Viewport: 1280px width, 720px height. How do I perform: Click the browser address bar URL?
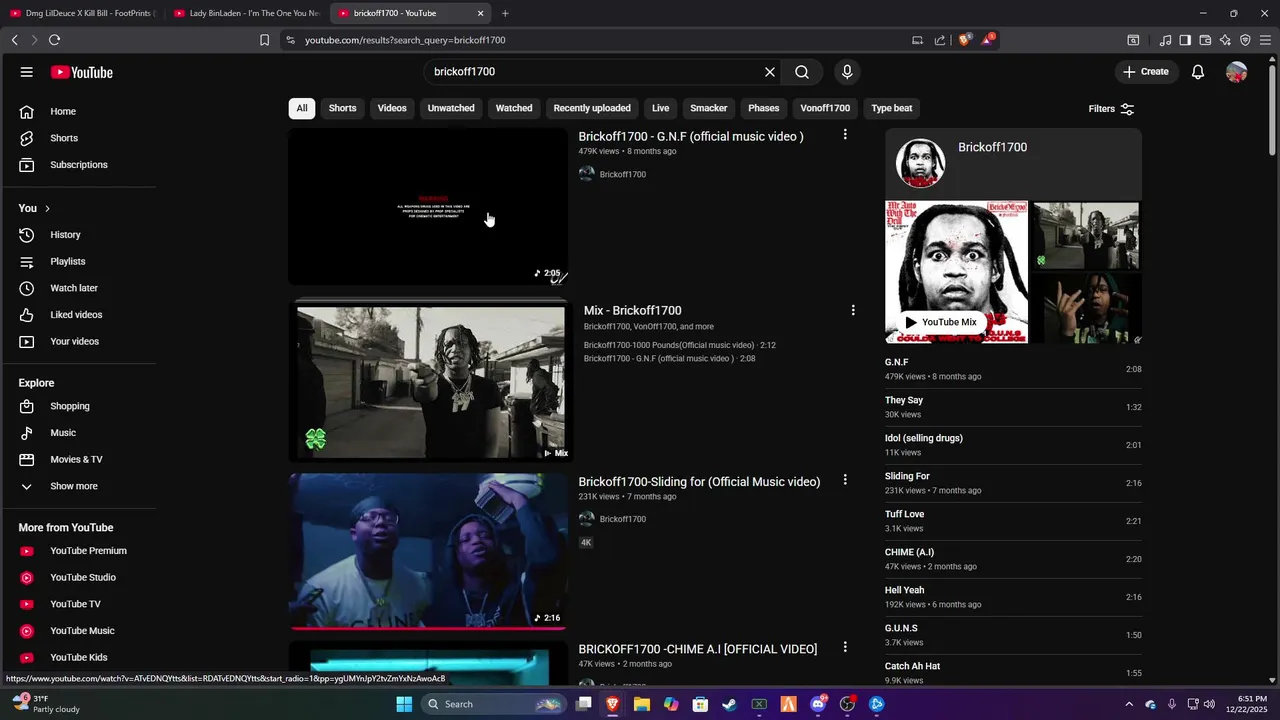pos(405,40)
